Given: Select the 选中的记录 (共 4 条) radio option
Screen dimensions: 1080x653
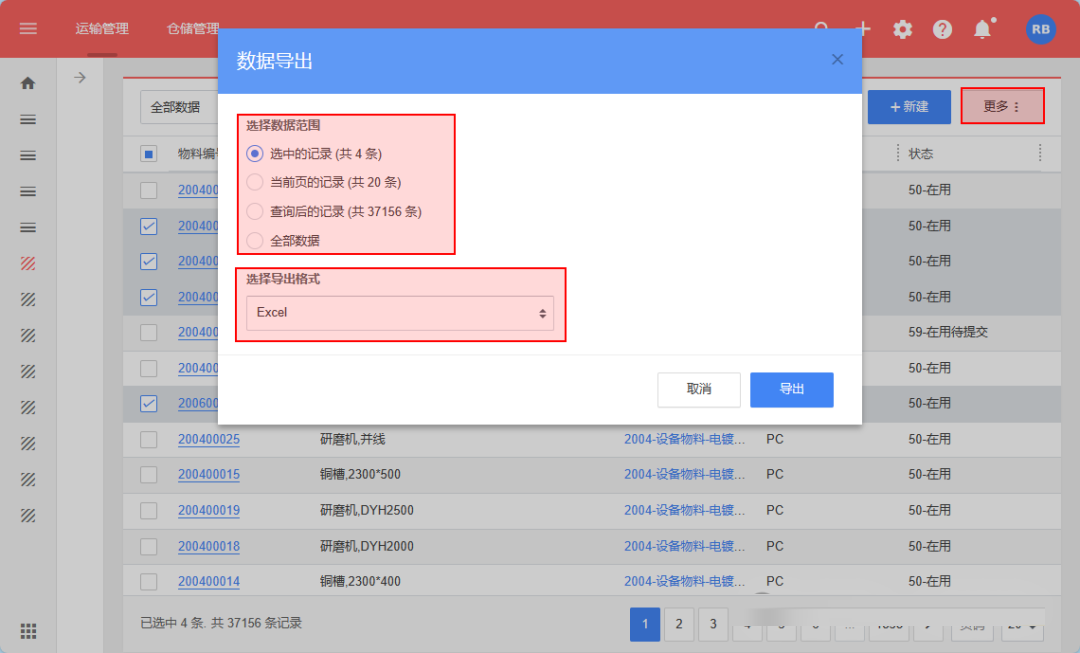Looking at the screenshot, I should (254, 154).
